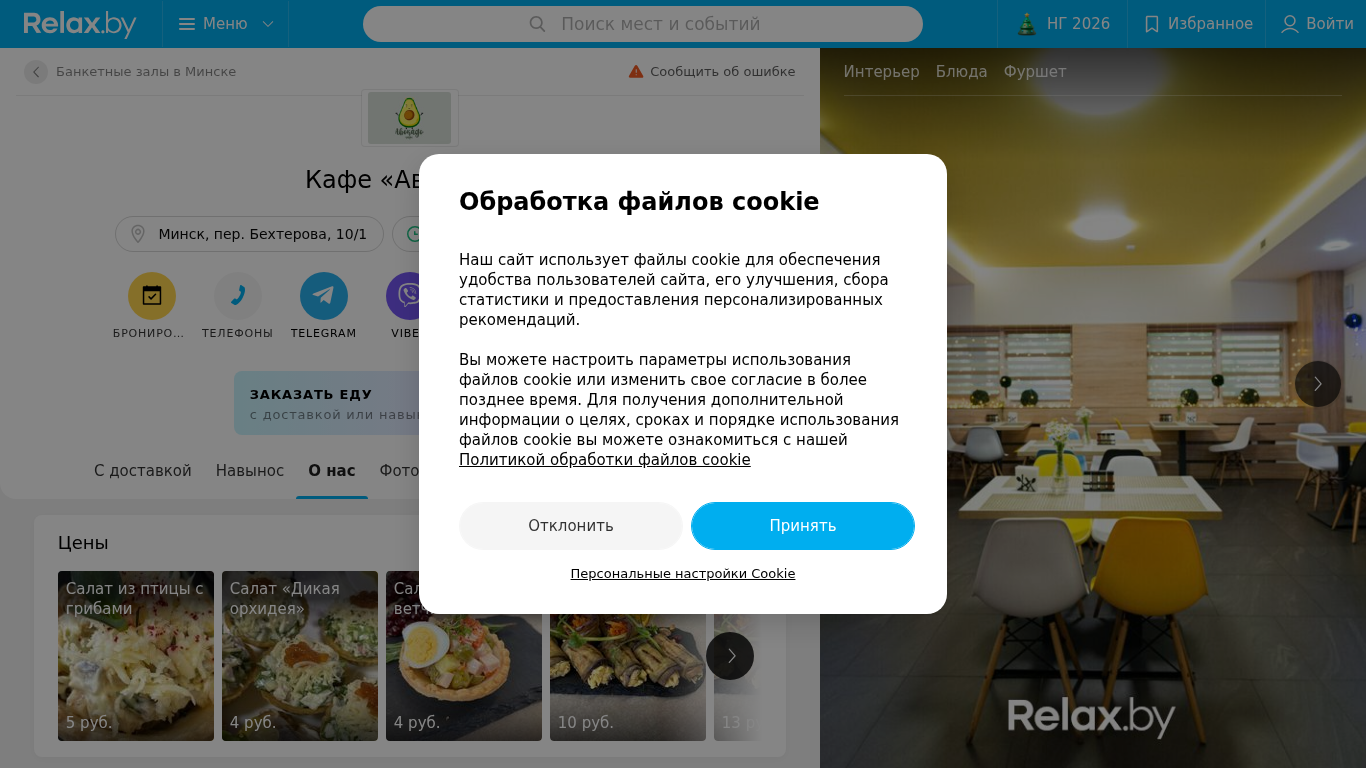Click the Войти login icon
This screenshot has height=768, width=1366.
(x=1290, y=24)
